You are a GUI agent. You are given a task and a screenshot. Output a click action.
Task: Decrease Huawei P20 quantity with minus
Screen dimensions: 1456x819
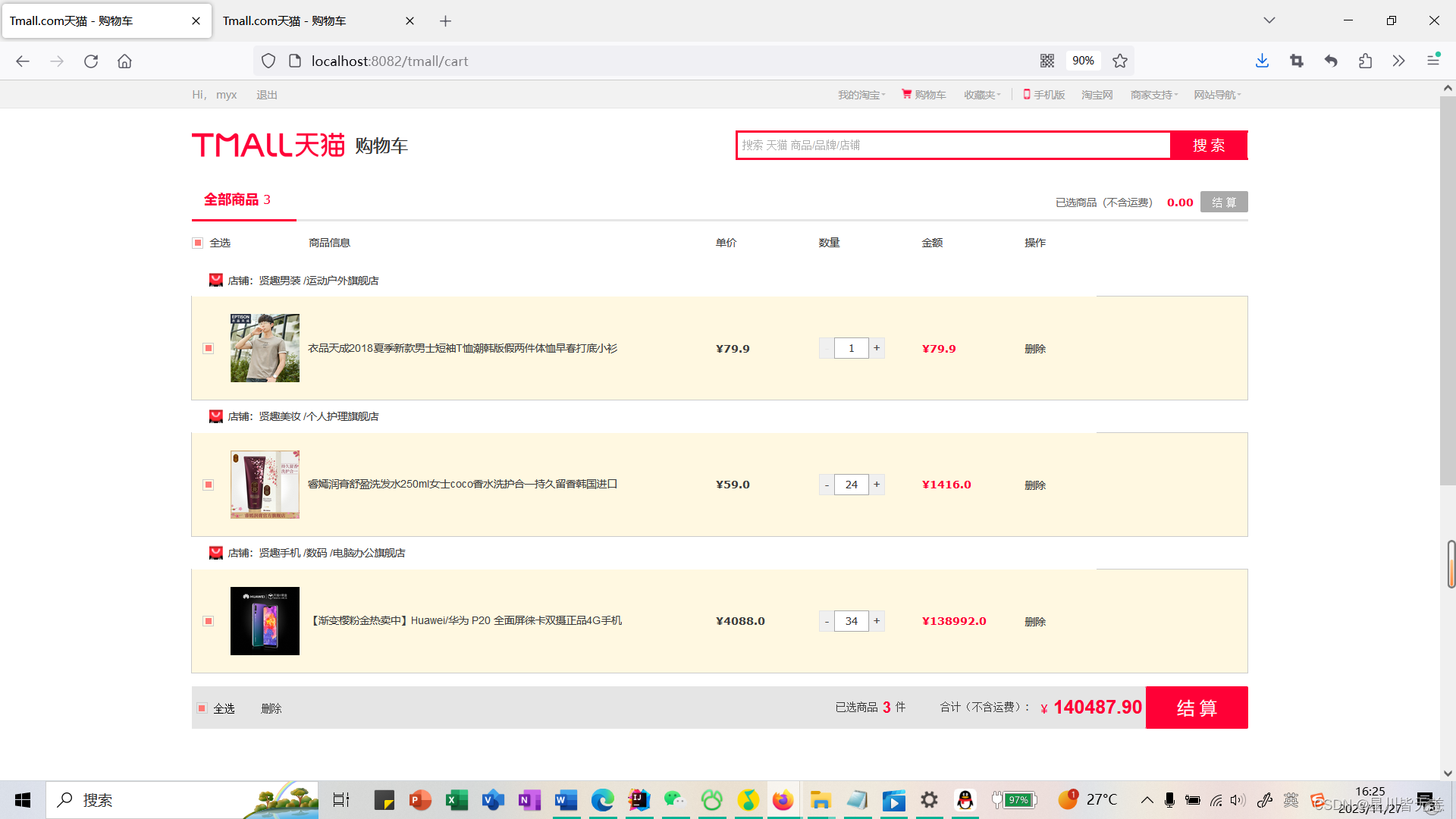click(827, 621)
